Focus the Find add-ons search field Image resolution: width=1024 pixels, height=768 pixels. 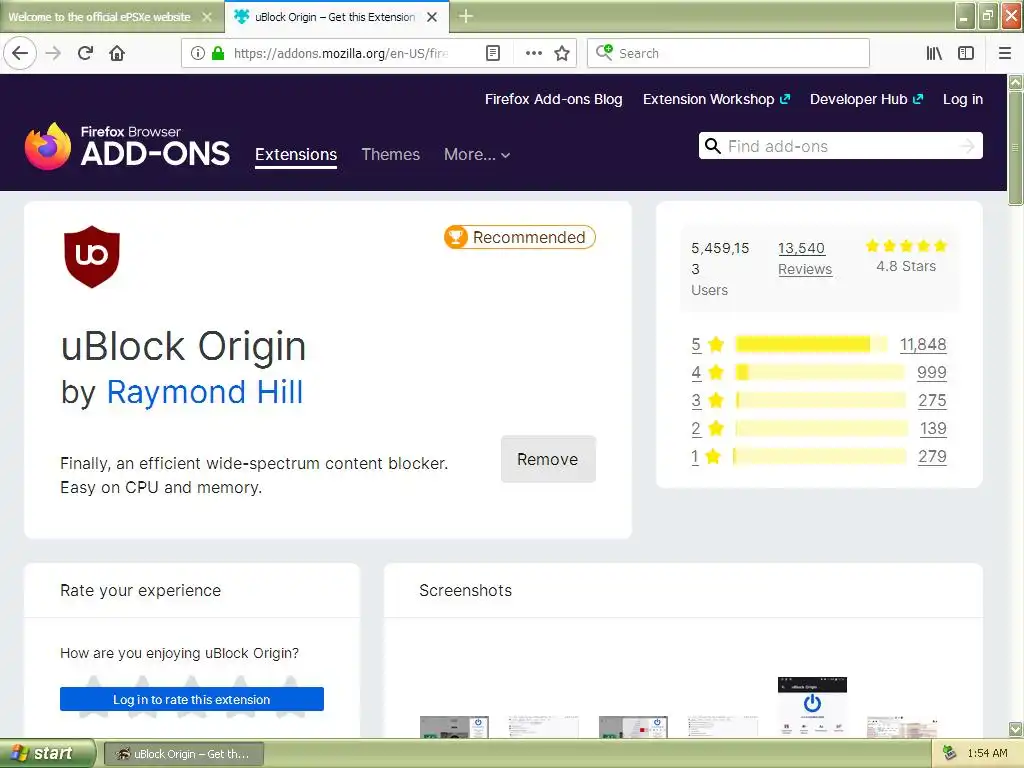click(840, 146)
